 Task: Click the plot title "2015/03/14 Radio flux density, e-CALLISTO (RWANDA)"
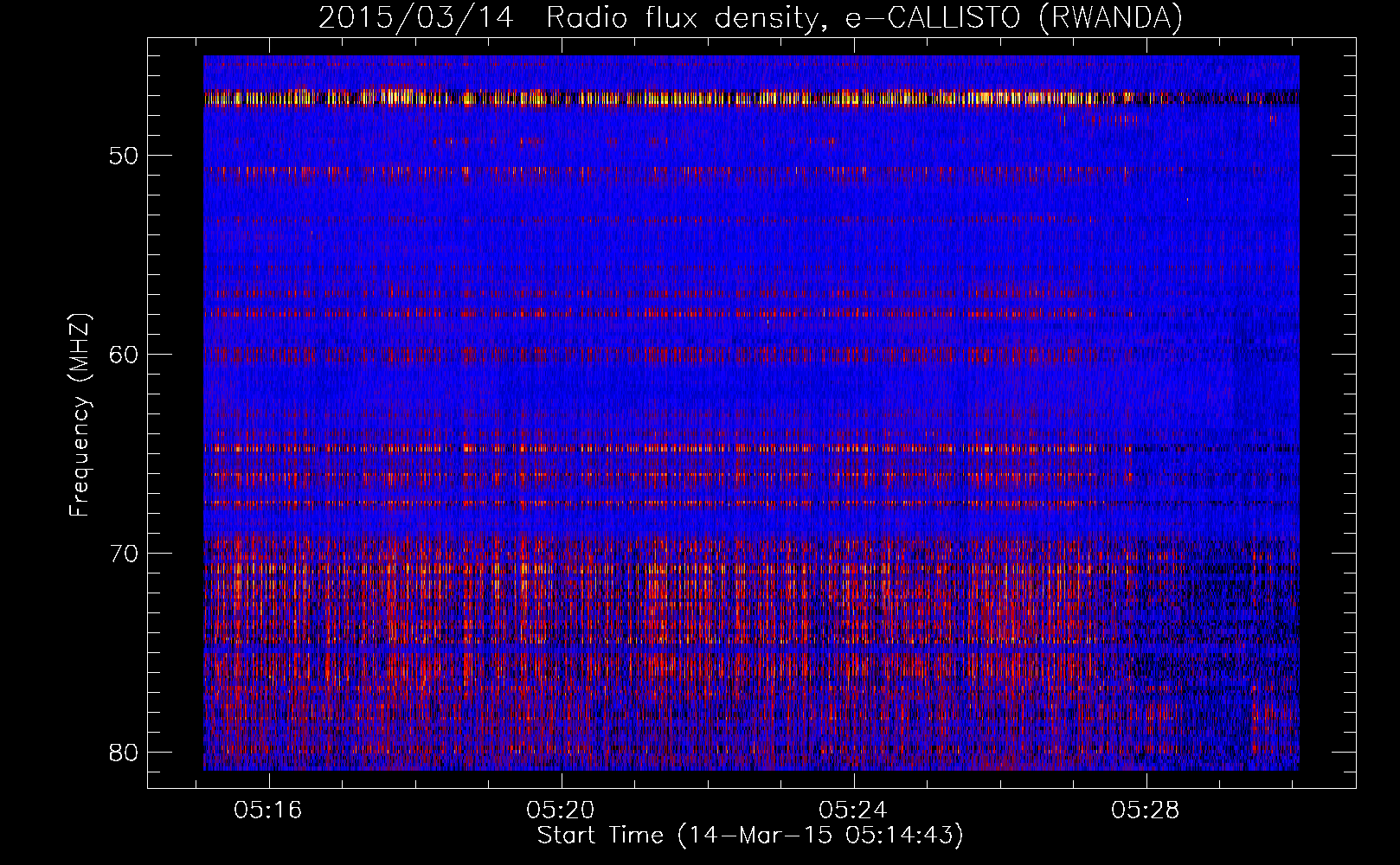point(751,17)
